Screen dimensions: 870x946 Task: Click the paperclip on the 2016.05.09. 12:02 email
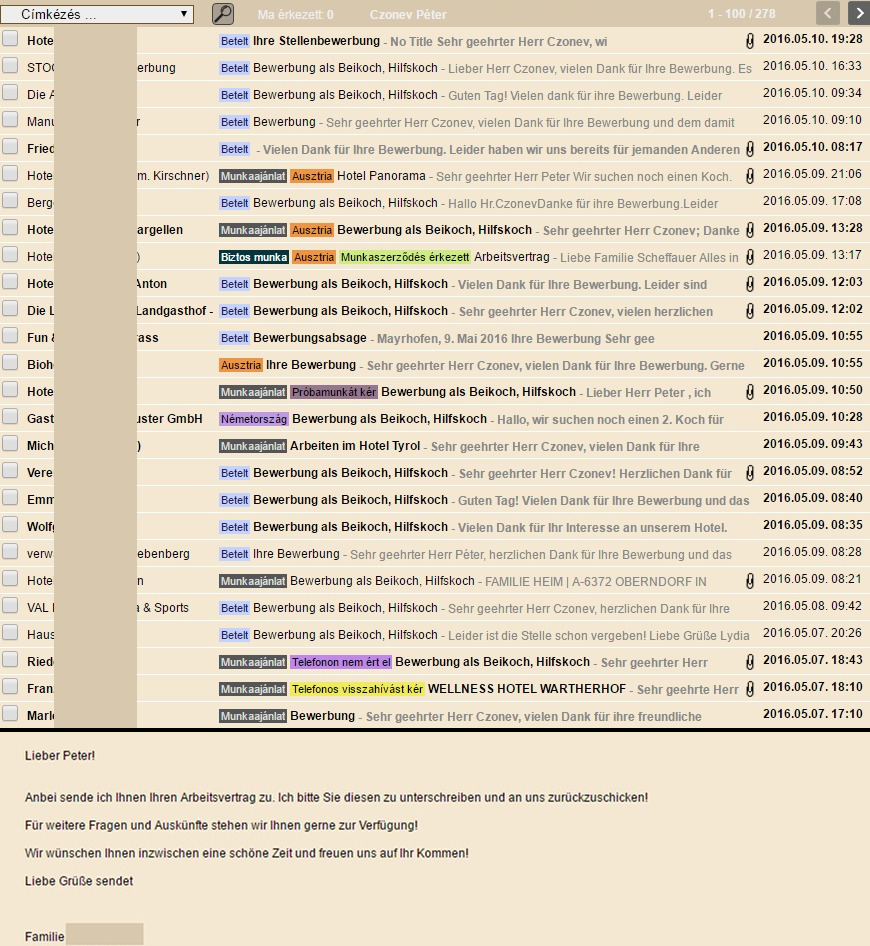(x=749, y=311)
